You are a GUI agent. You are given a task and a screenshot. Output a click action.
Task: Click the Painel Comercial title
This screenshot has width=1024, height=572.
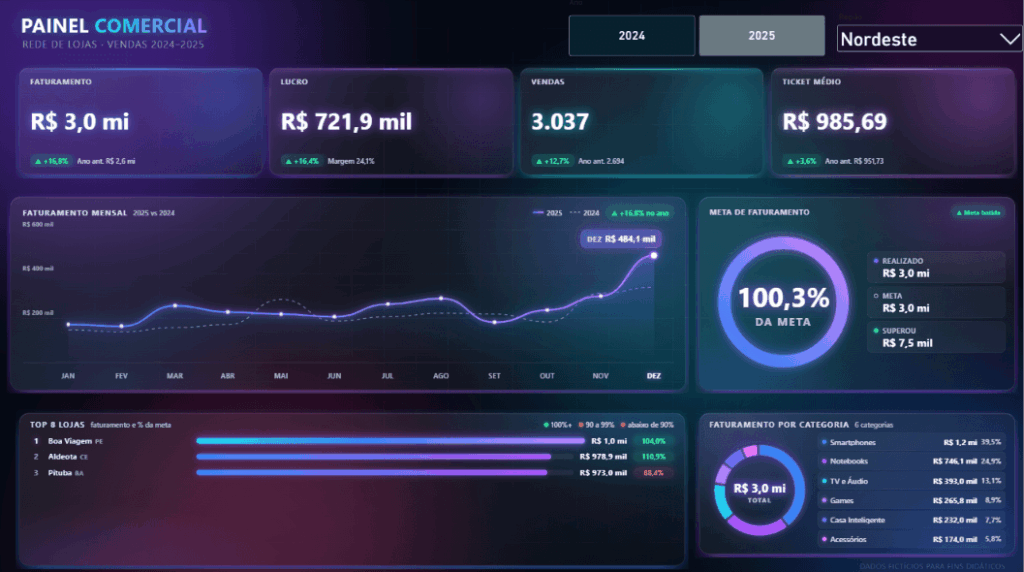(114, 26)
